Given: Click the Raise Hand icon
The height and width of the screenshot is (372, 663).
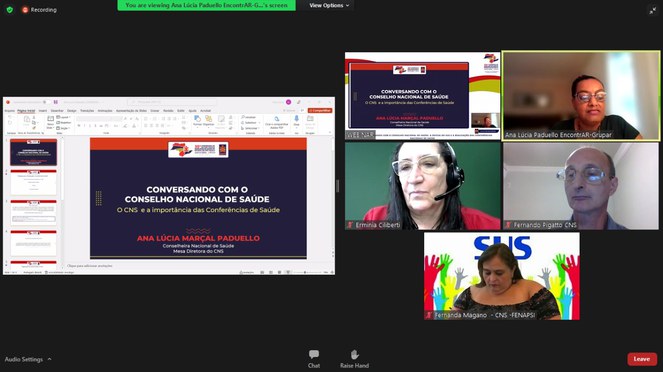Looking at the screenshot, I should 354,354.
